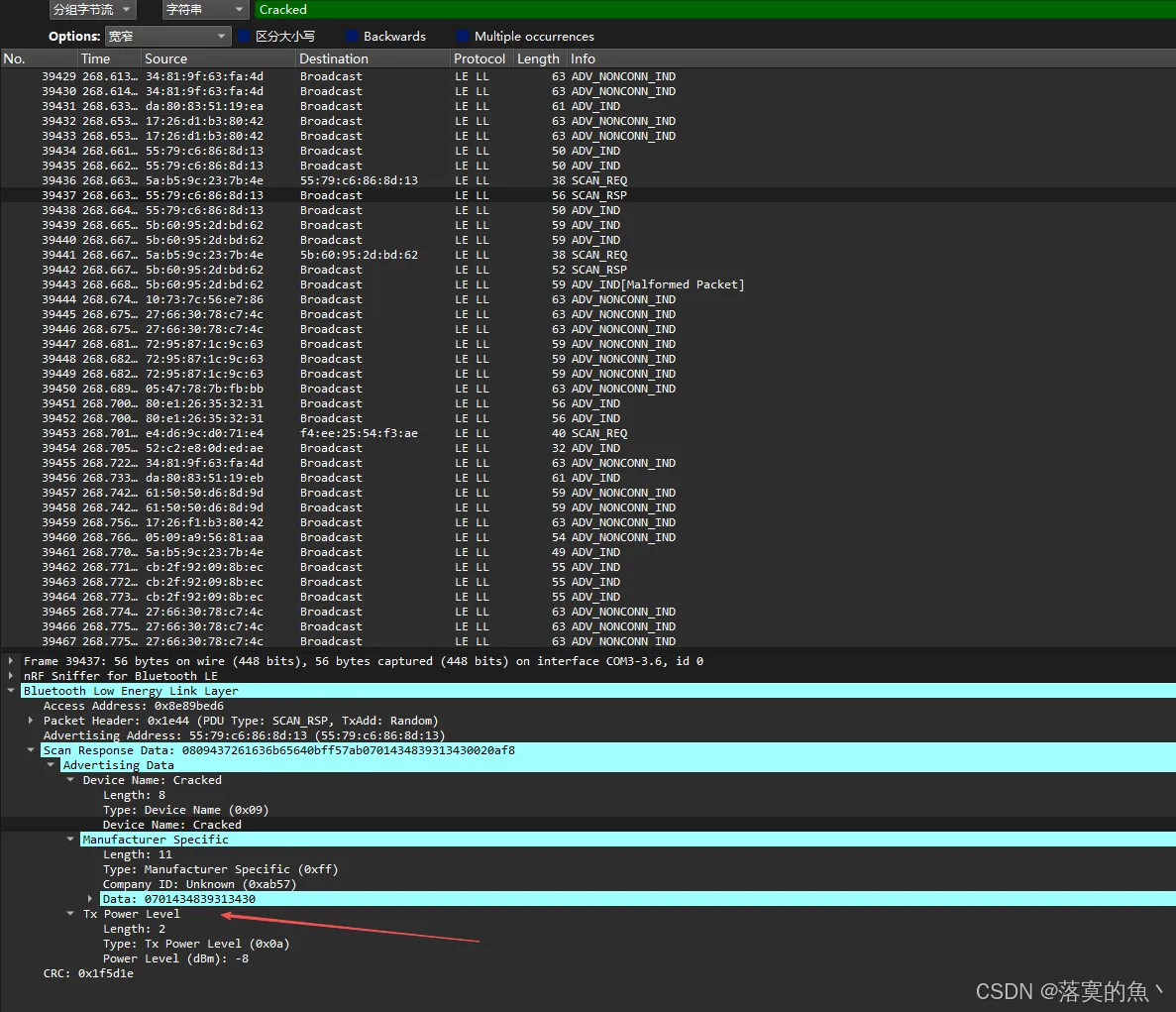Select Length: 8 under Device Name
This screenshot has height=1012, width=1176.
point(135,795)
